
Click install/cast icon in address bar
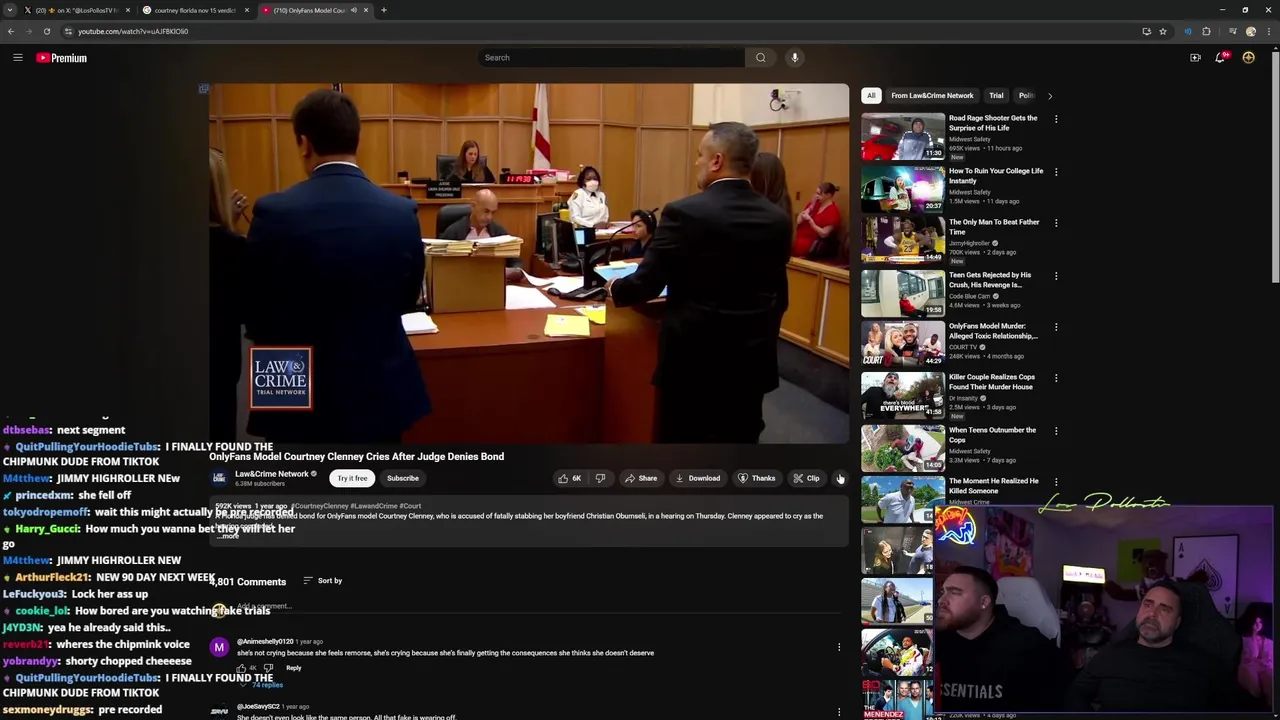point(1146,31)
